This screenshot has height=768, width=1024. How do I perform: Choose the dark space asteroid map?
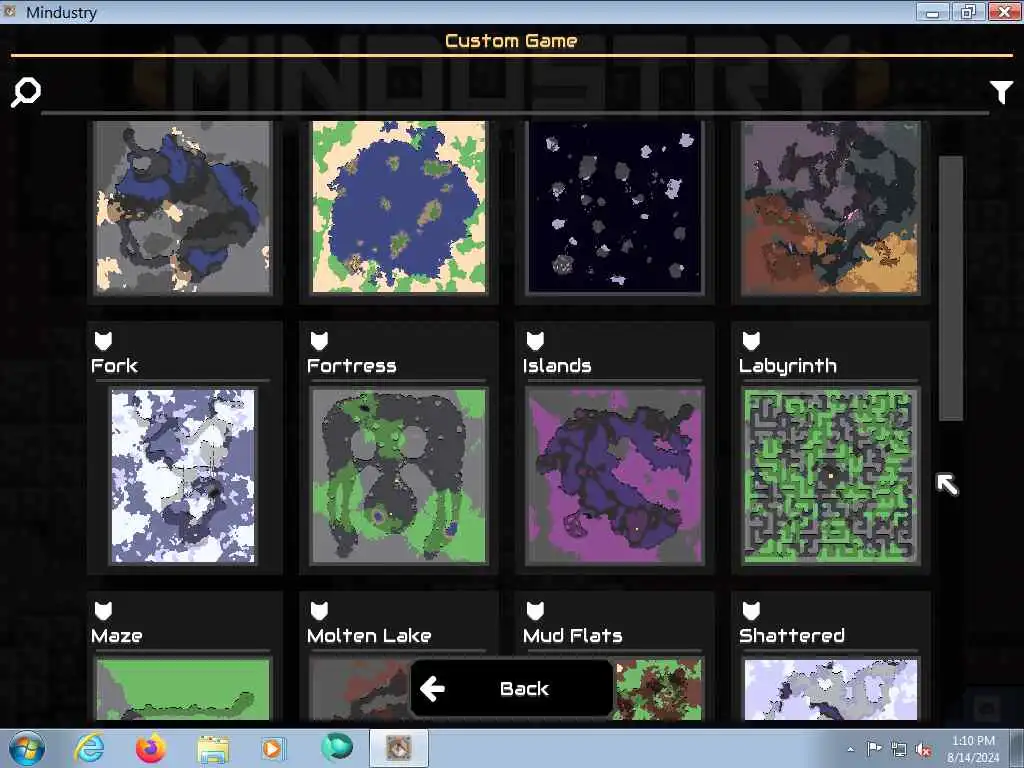pyautogui.click(x=615, y=206)
